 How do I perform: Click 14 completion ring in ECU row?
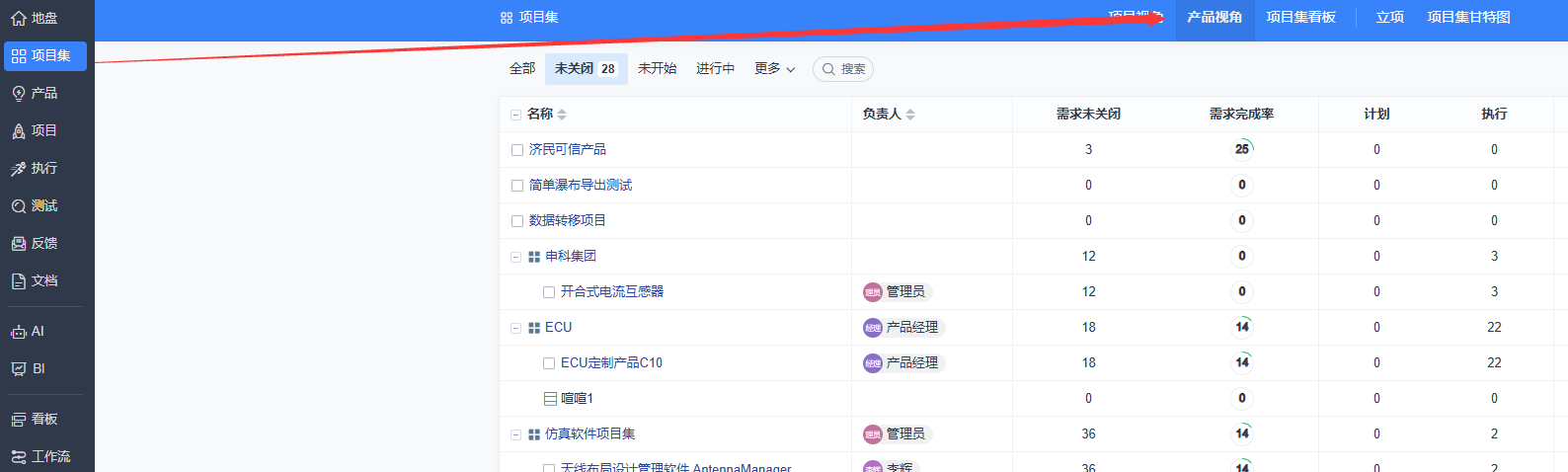click(x=1242, y=328)
